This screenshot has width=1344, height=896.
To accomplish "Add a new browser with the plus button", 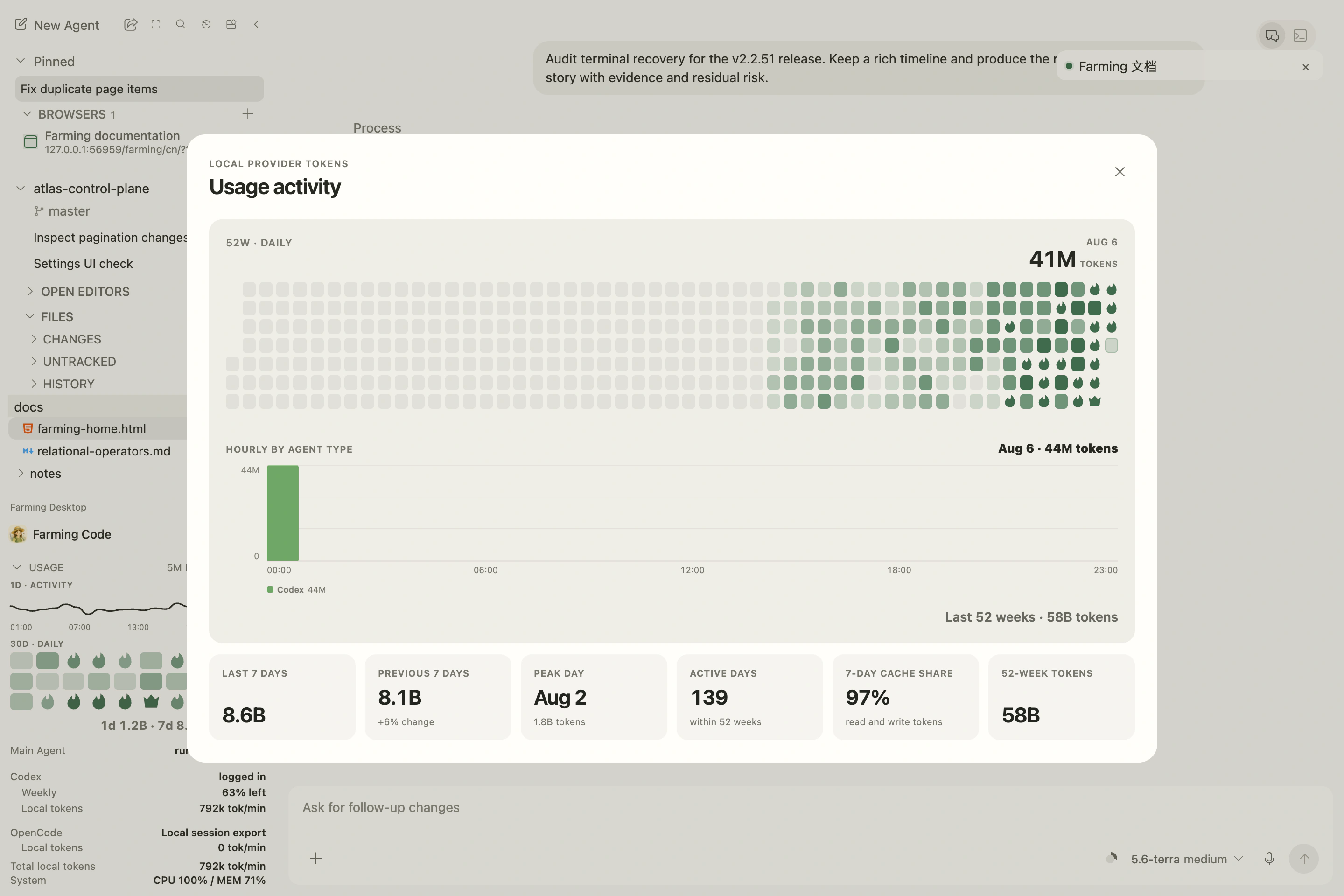I will [x=247, y=114].
